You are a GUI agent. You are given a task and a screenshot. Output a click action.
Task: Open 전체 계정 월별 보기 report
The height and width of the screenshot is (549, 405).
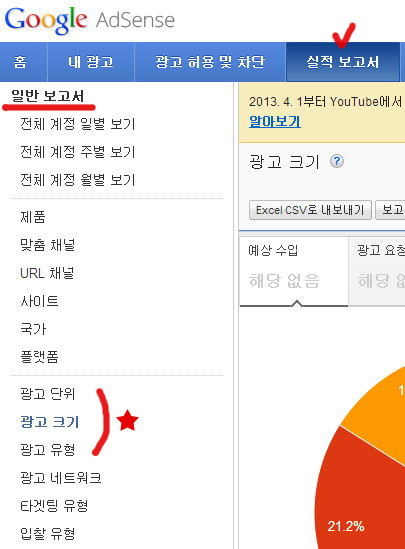(78, 180)
